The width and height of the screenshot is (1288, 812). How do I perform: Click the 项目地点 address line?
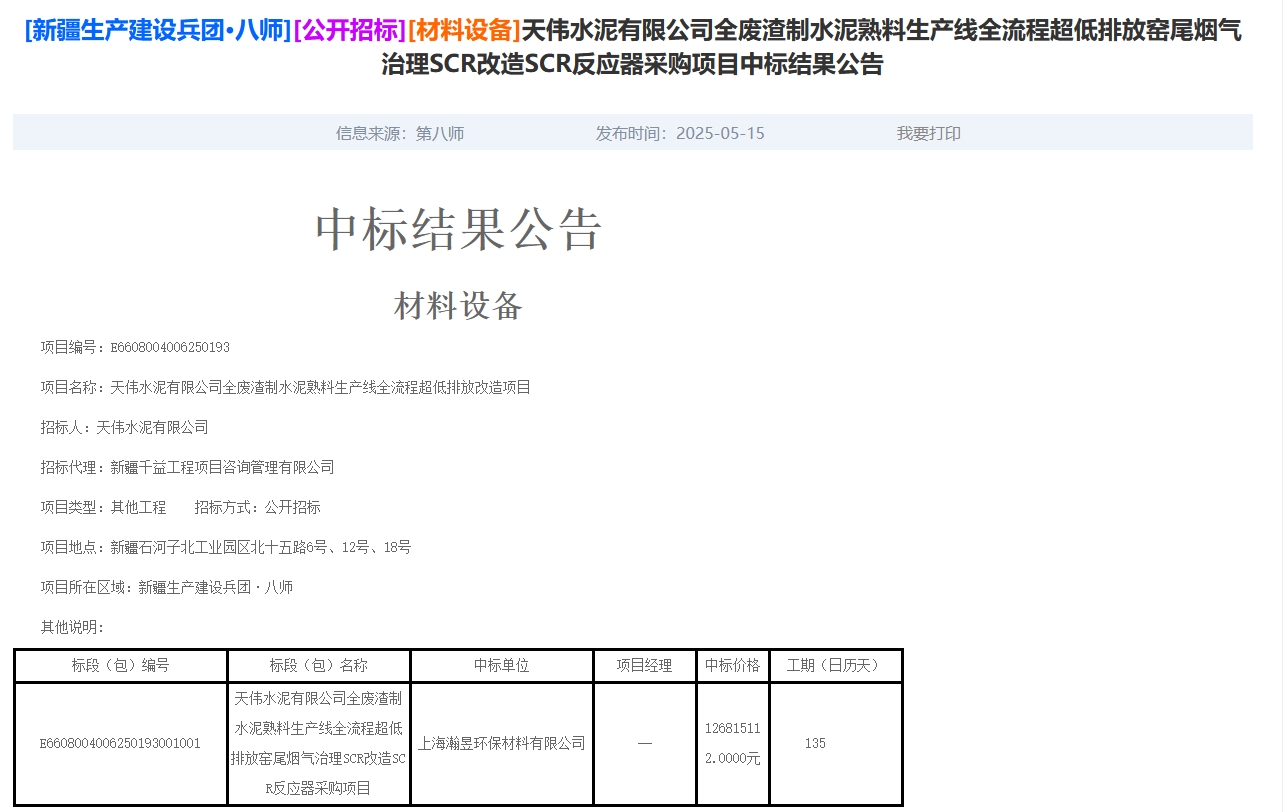[226, 547]
